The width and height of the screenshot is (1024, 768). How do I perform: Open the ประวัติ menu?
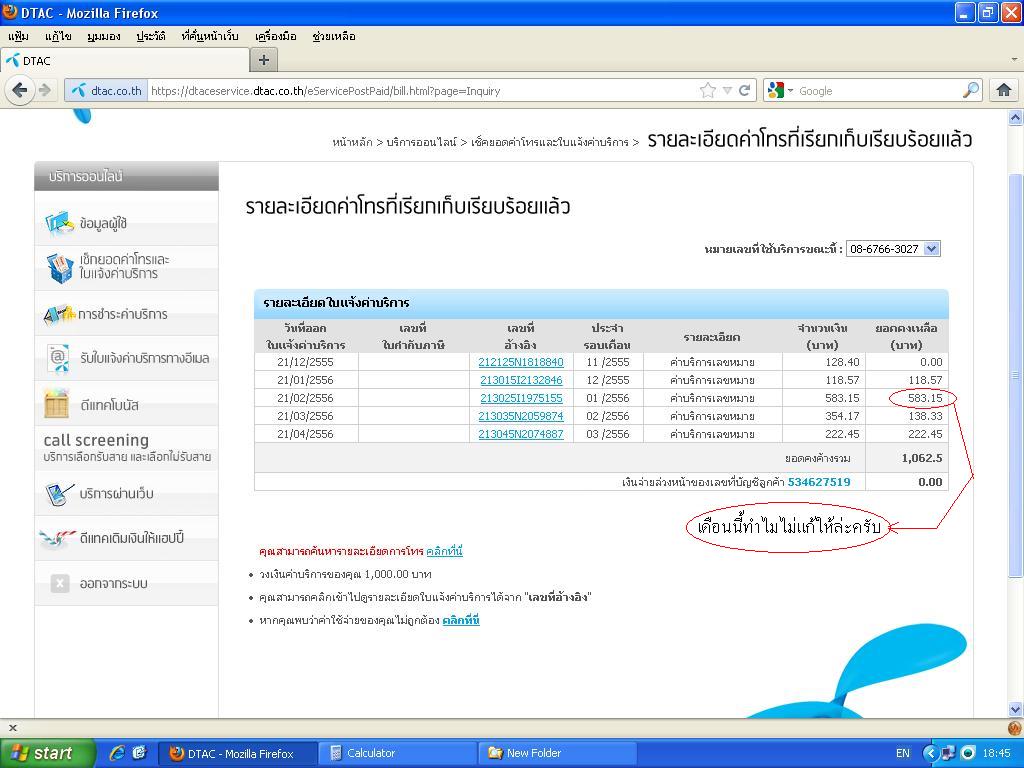click(x=151, y=37)
